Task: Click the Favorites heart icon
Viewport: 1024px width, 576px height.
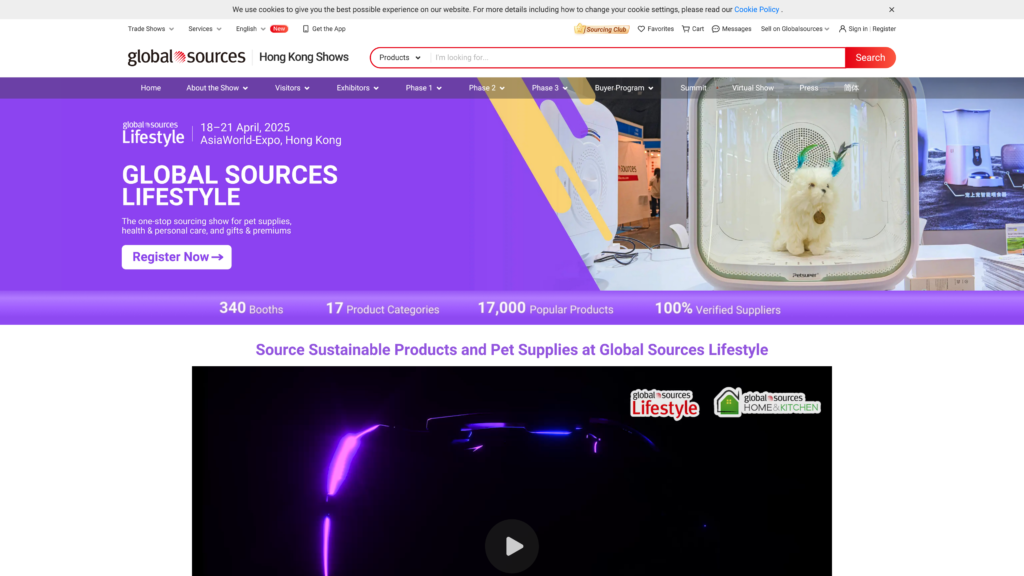Action: (641, 29)
